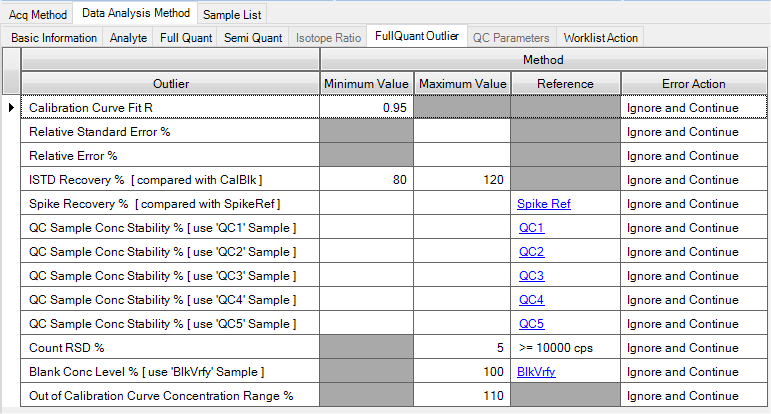Click Relative Standard Error % maximum value cell
The image size is (771, 414).
point(462,132)
